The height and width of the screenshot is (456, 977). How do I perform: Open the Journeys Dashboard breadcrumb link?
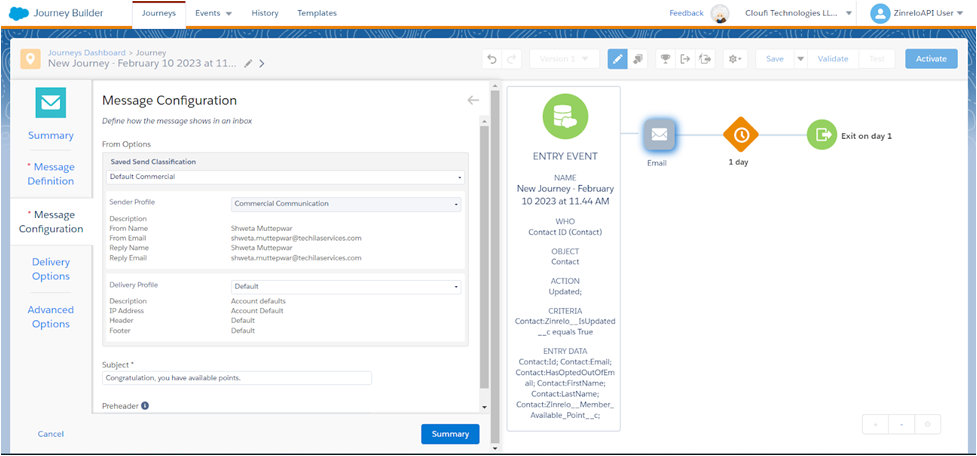click(x=87, y=53)
